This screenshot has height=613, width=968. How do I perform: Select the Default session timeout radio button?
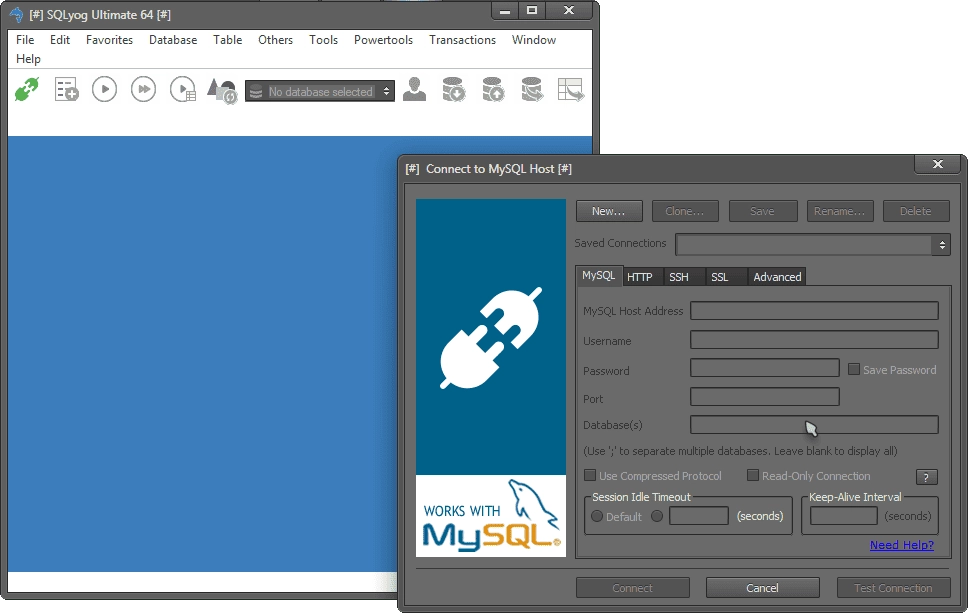pos(597,516)
